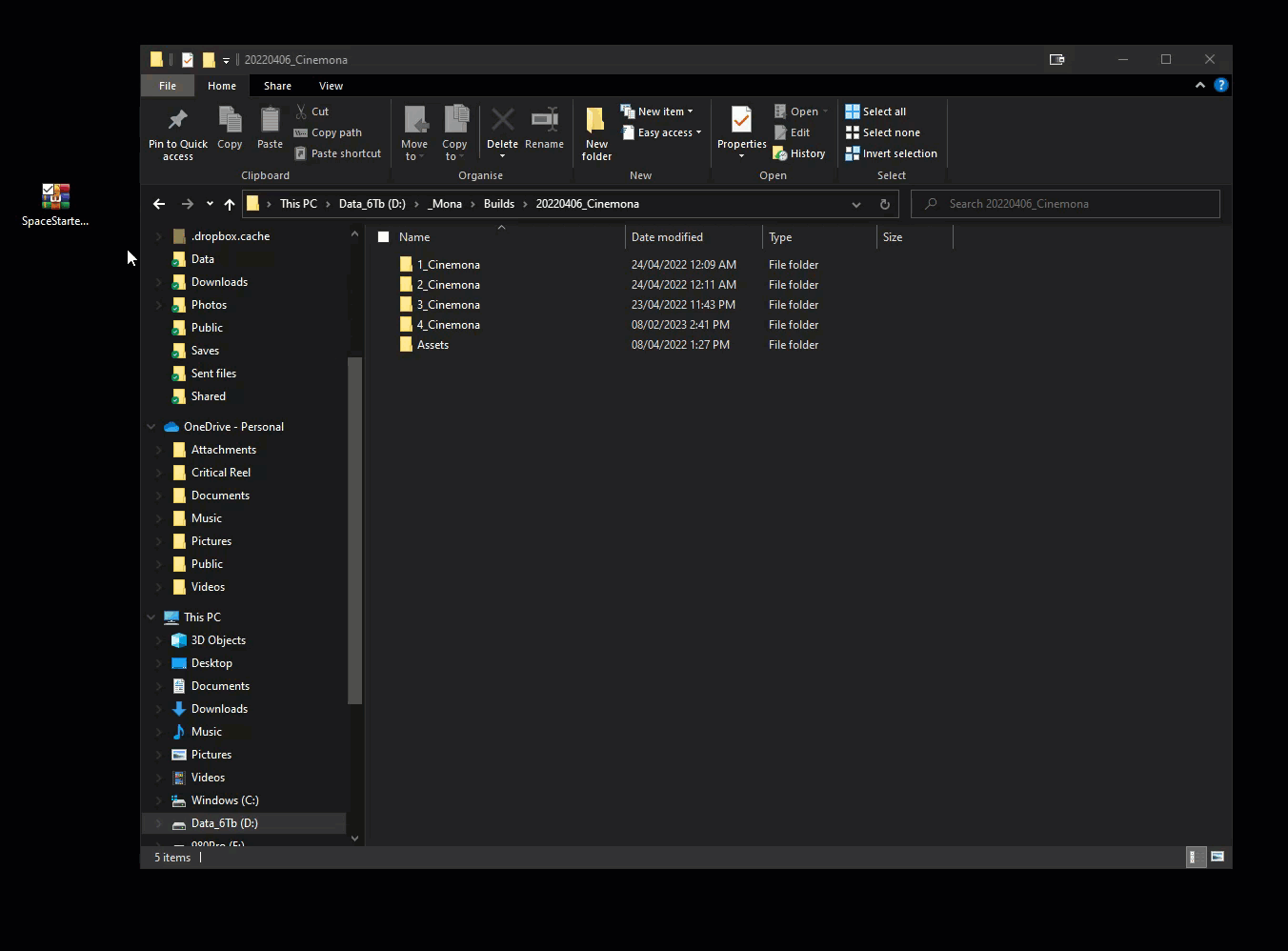Viewport: 1288px width, 951px height.
Task: Create a New folder from the ribbon
Action: pyautogui.click(x=596, y=132)
